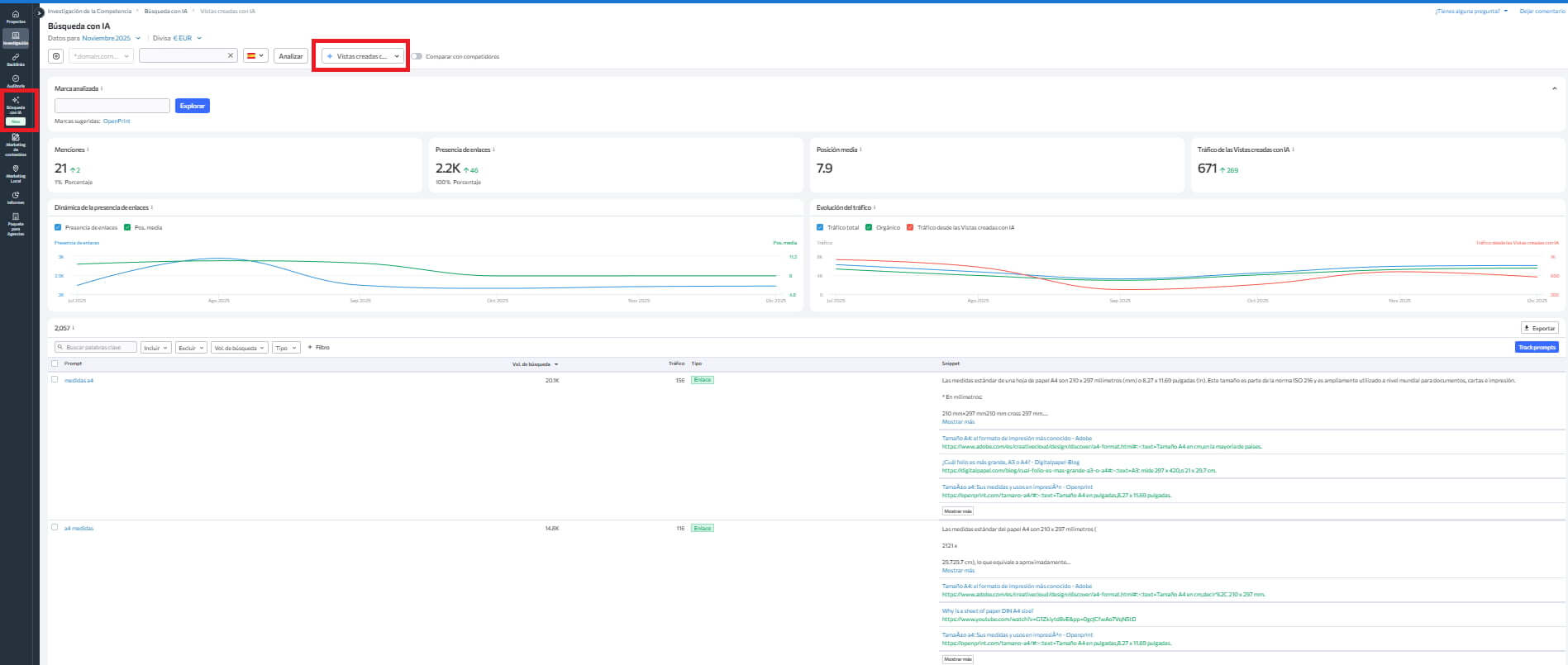
Task: Open Marketing Local in the sidebar
Action: click(x=16, y=172)
